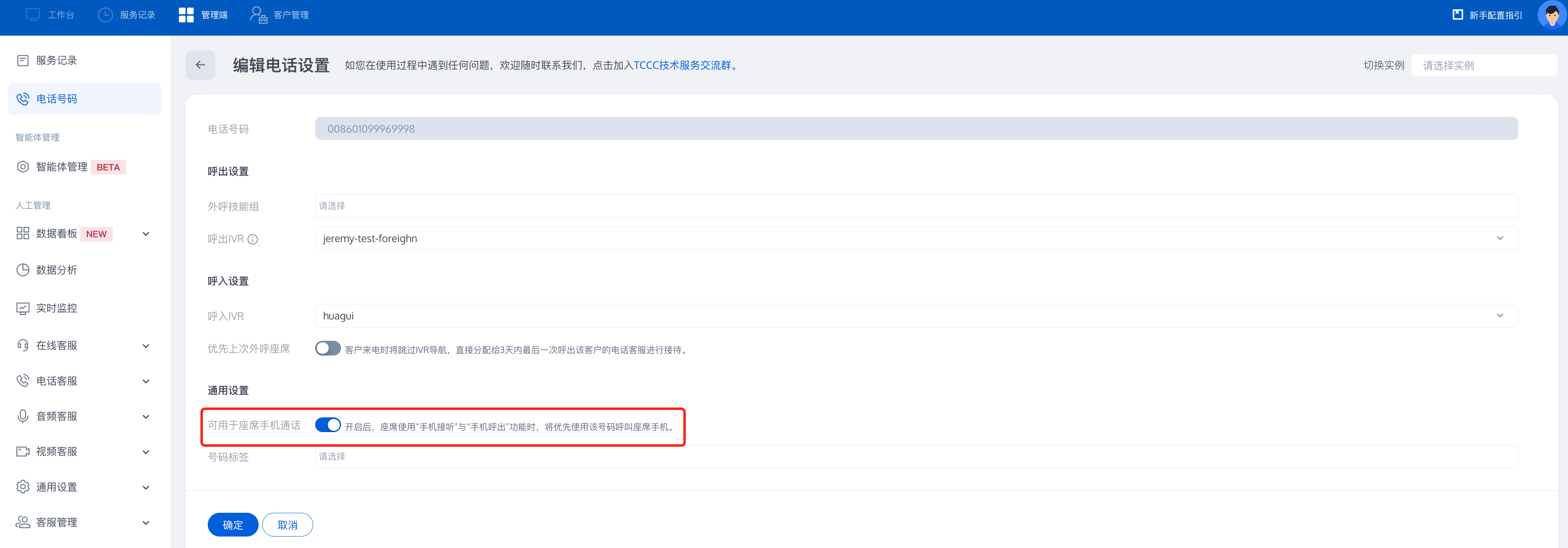Image resolution: width=1568 pixels, height=548 pixels.
Task: Click the 智能体管理 hexagon icon
Action: tap(23, 167)
